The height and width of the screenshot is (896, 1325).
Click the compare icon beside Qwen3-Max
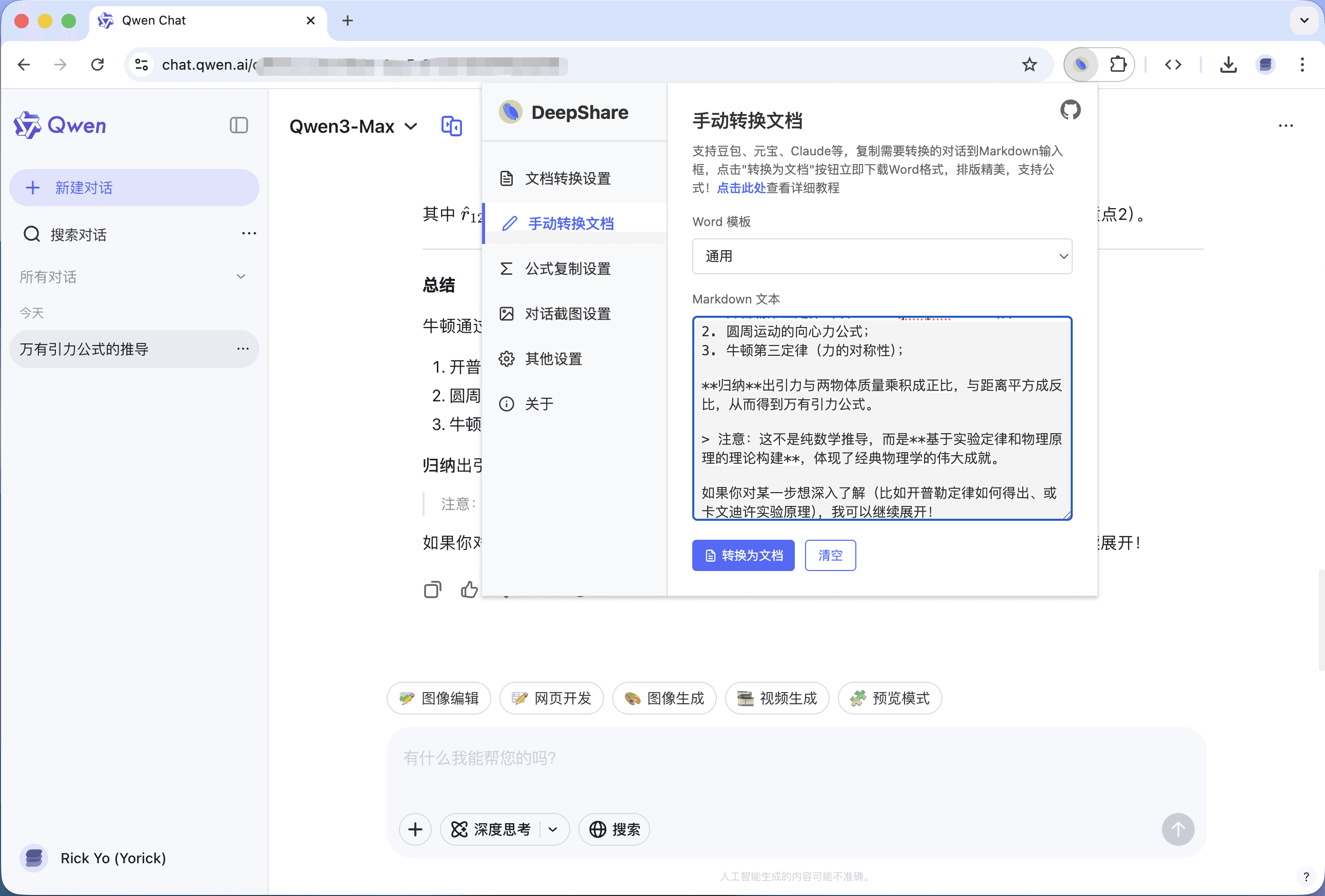coord(452,126)
